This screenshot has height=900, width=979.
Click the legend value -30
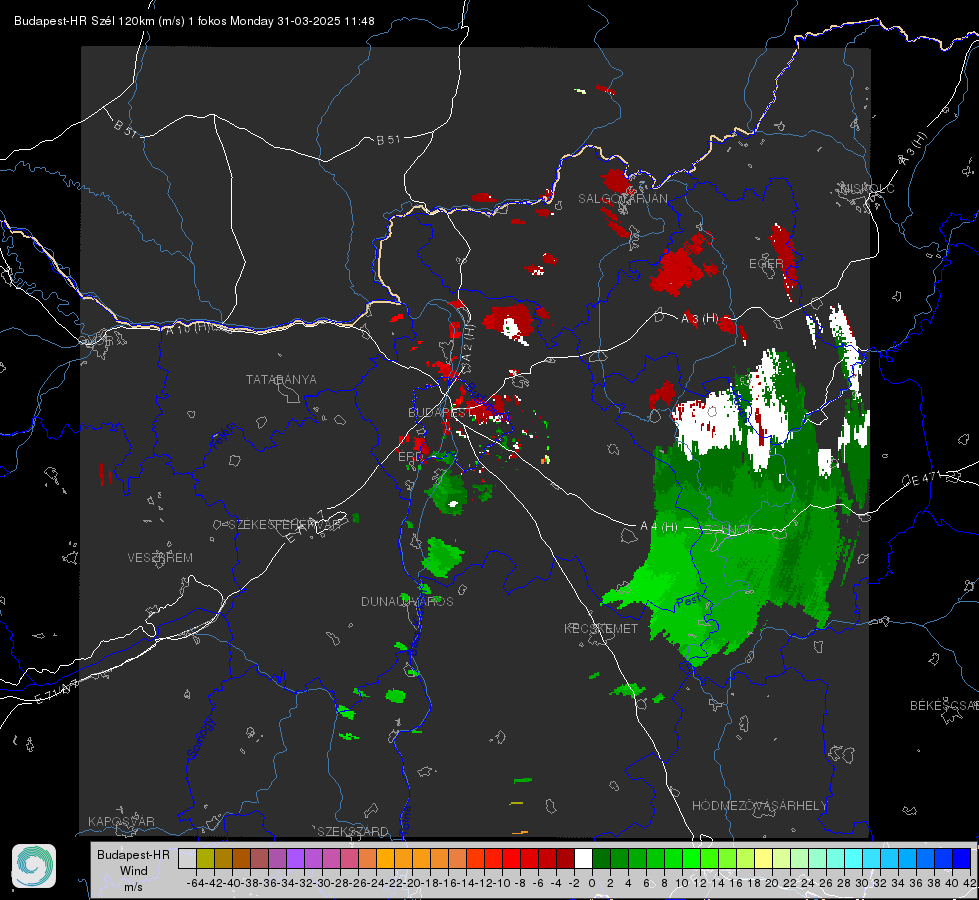coord(322,883)
